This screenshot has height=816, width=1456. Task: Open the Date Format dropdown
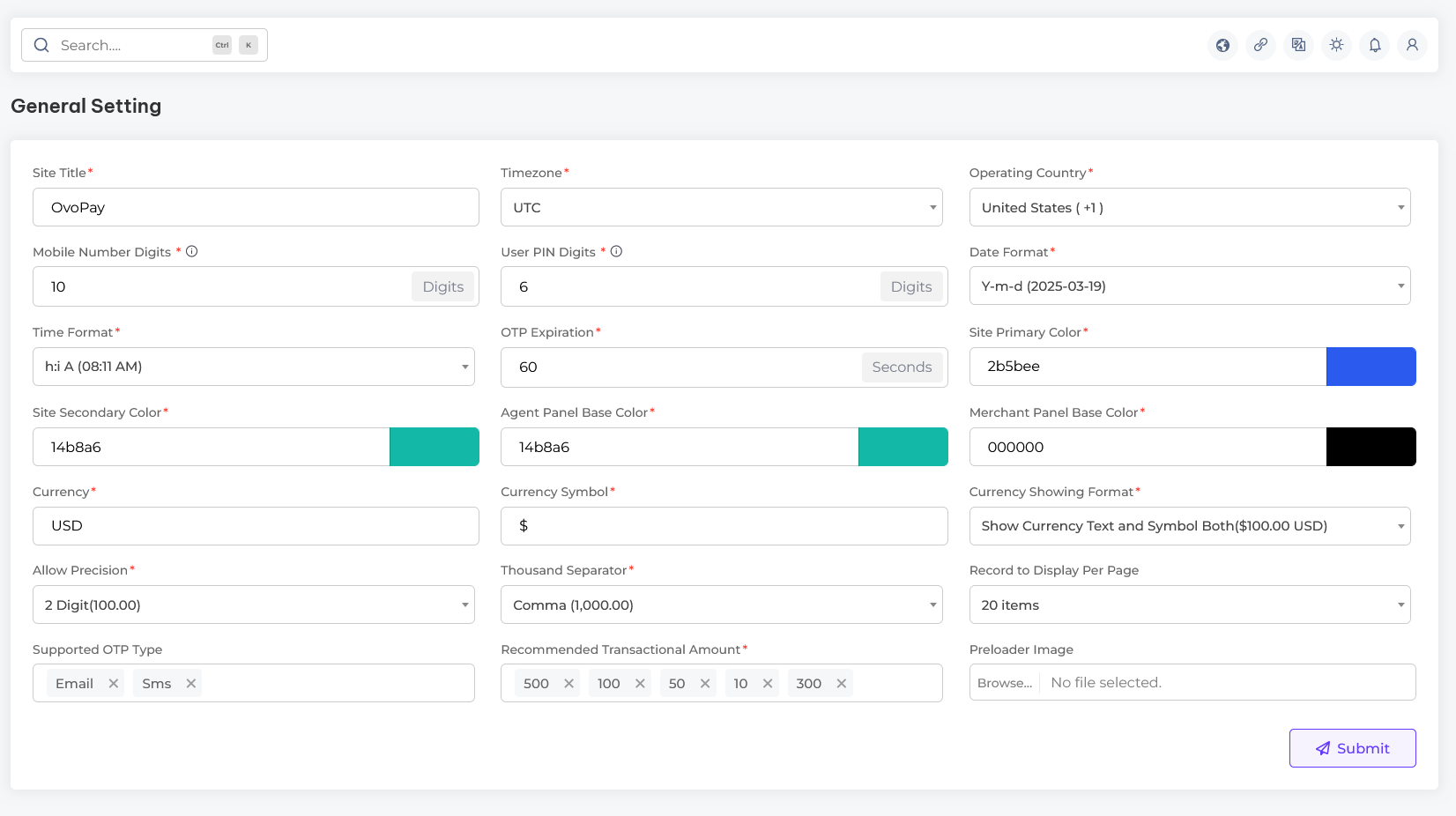point(1189,286)
